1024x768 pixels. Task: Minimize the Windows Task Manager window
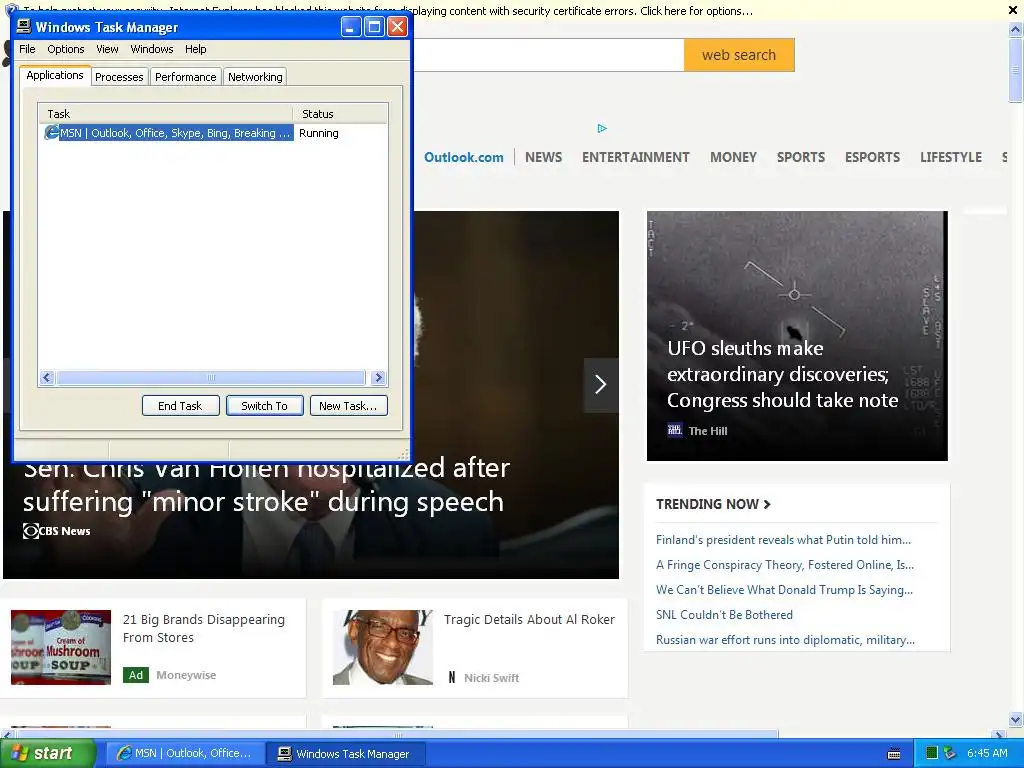click(351, 27)
